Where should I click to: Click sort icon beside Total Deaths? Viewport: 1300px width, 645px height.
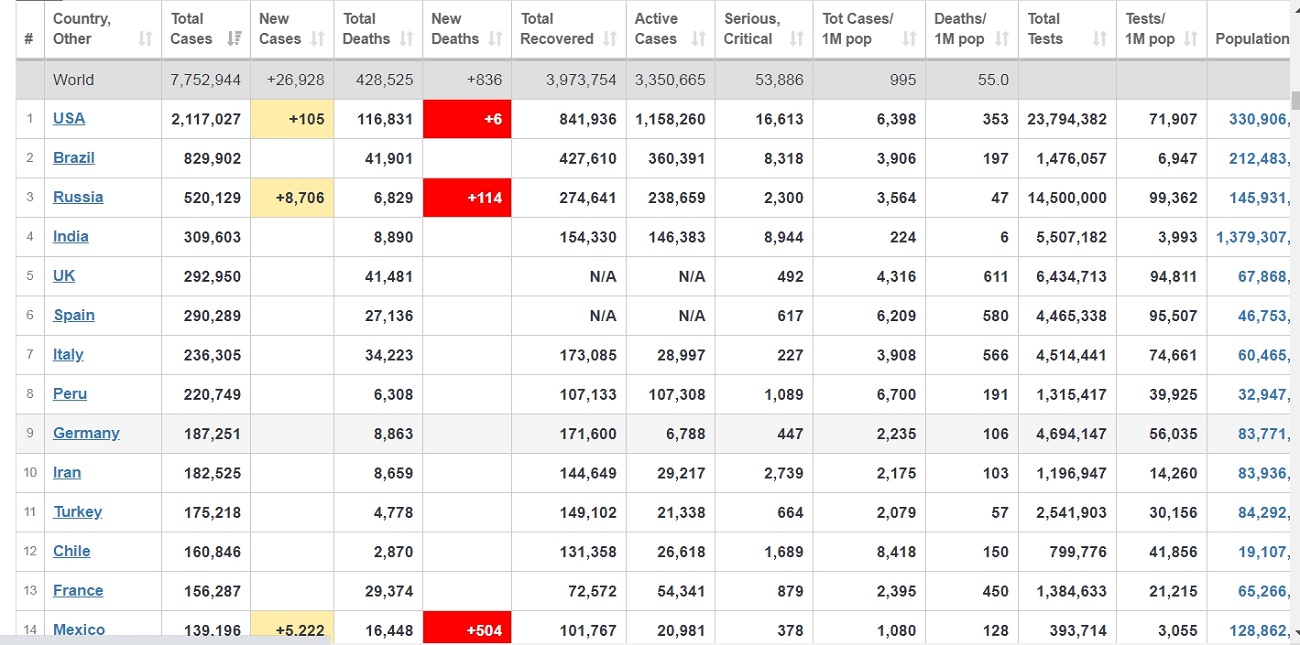pos(406,39)
